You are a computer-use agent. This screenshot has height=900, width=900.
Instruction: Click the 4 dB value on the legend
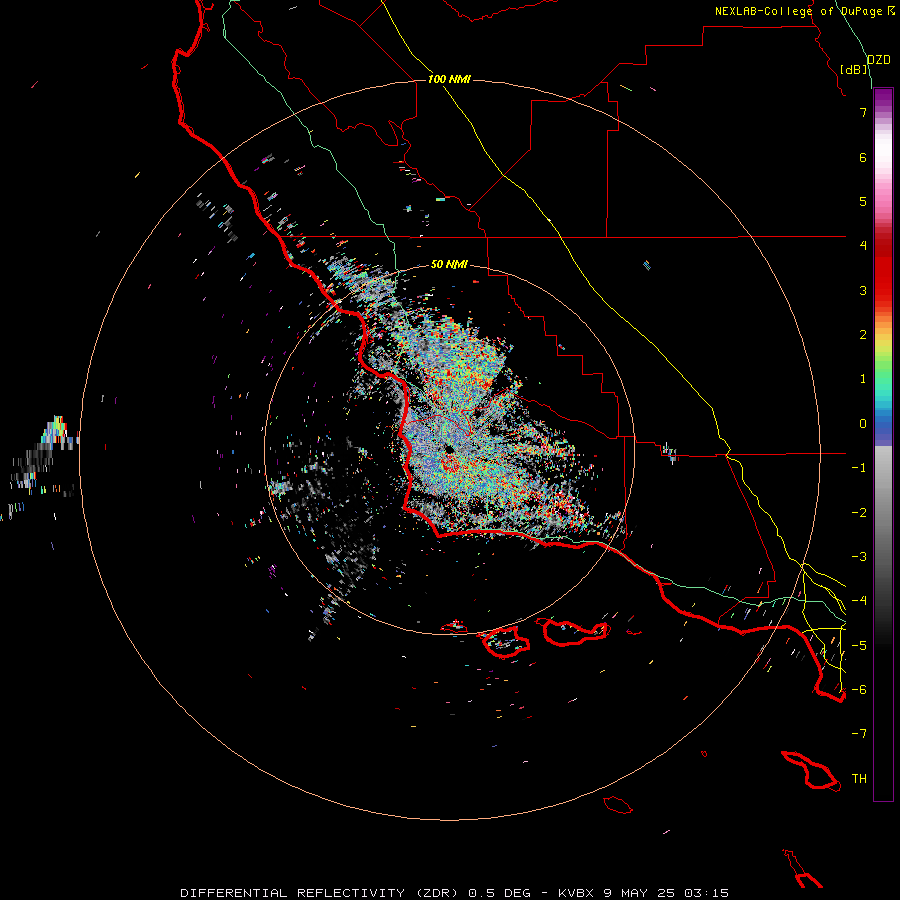[x=863, y=246]
